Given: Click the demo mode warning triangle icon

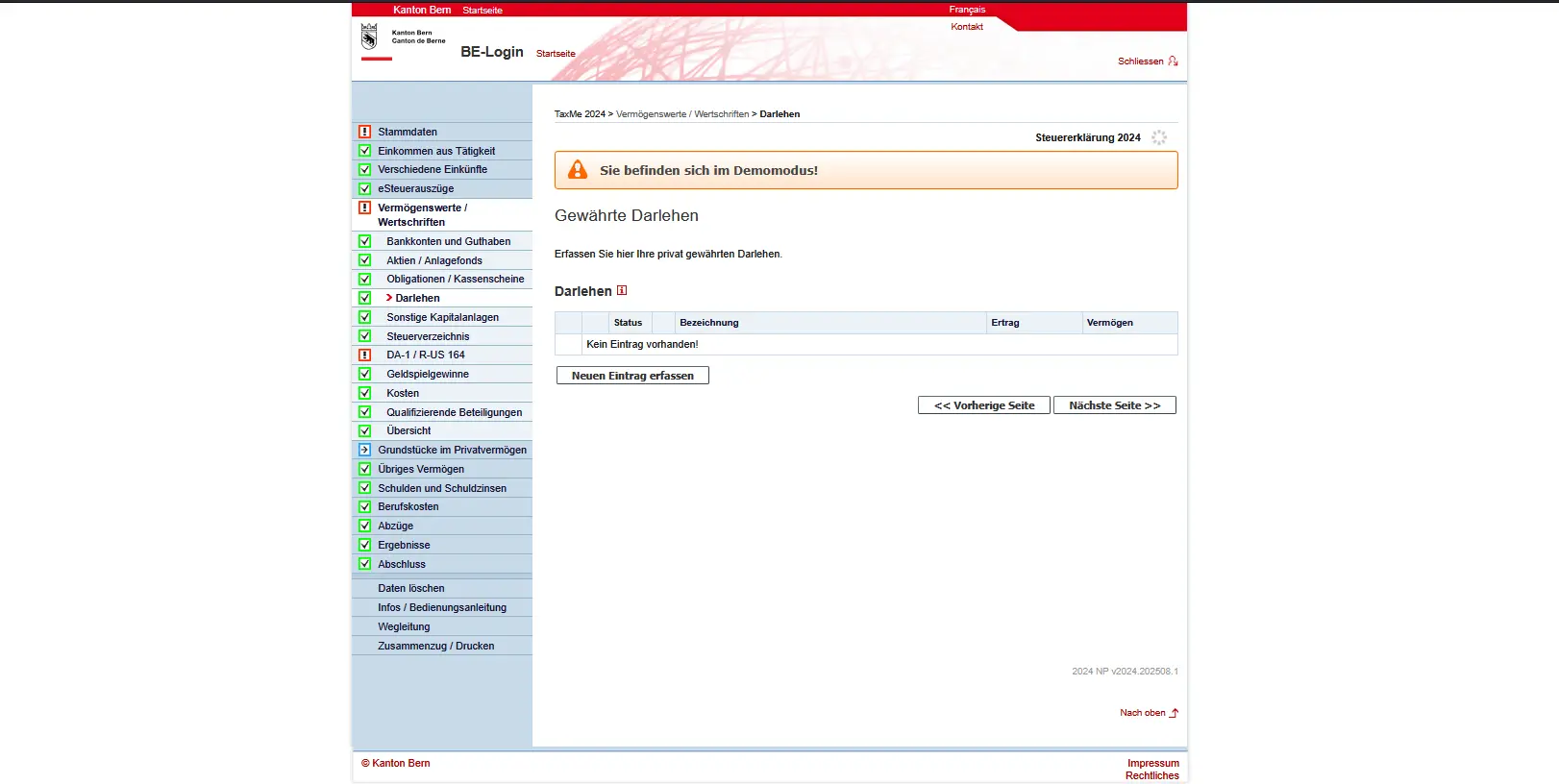Looking at the screenshot, I should [578, 170].
